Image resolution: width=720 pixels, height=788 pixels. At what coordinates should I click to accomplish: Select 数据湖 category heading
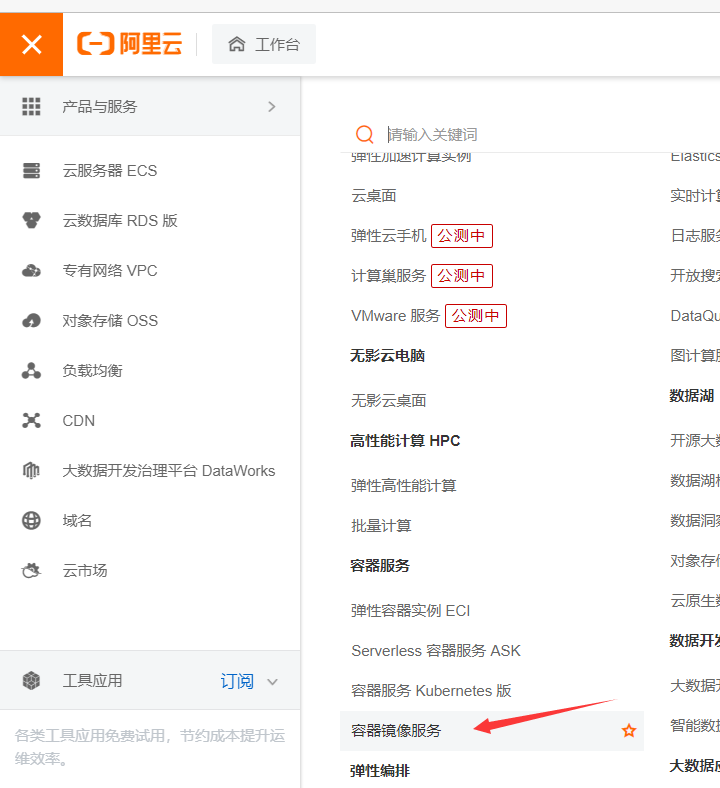tap(691, 396)
